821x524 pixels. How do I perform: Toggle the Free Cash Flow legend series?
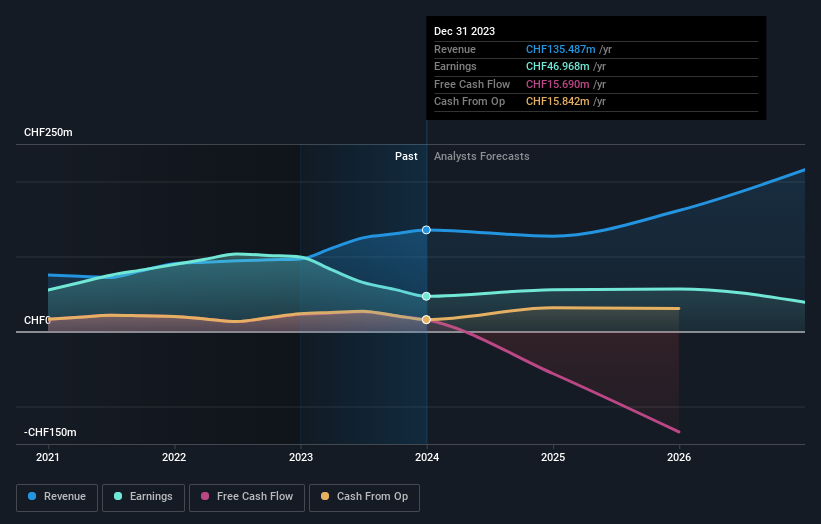point(247,497)
